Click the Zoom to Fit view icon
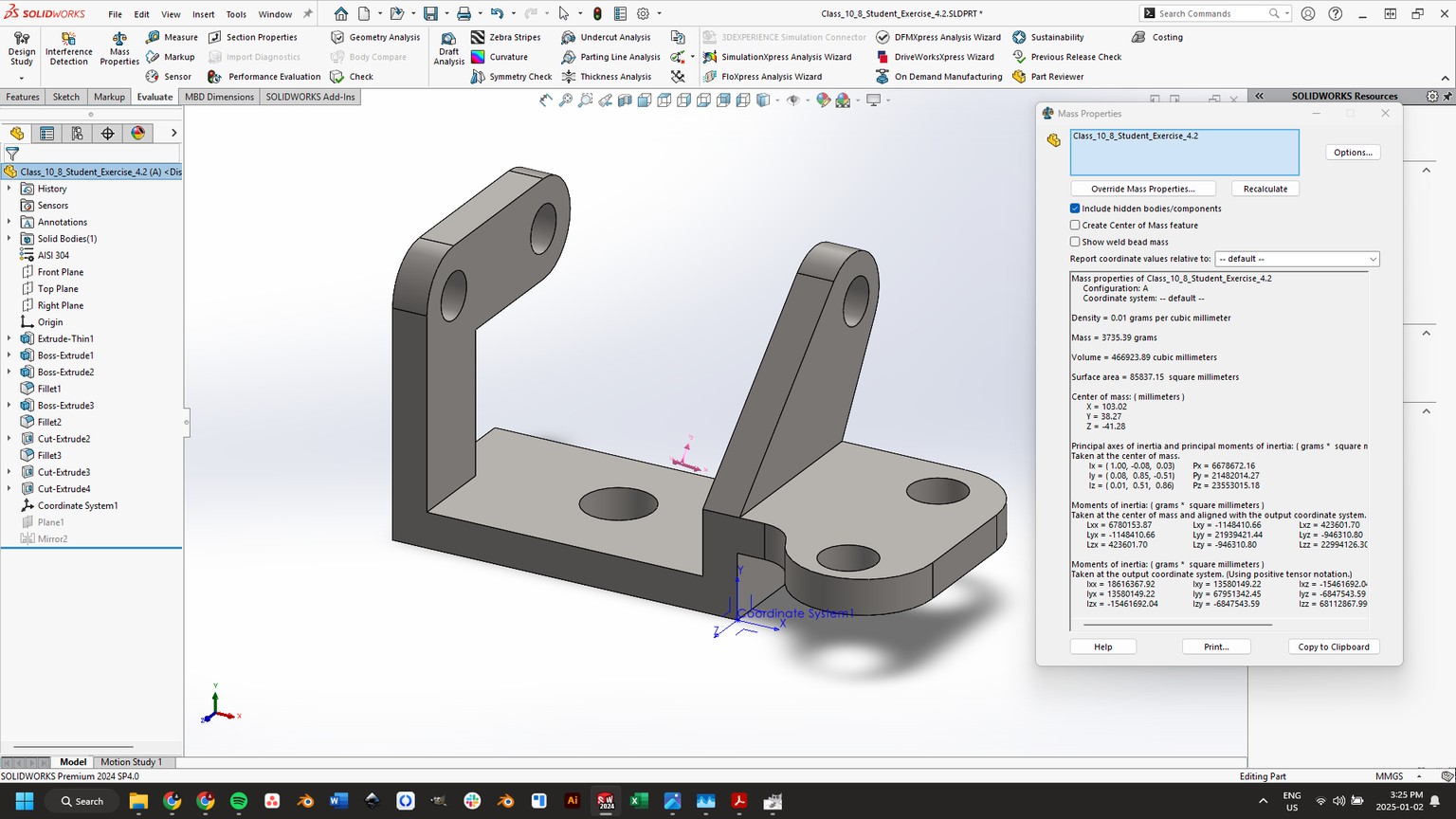 (x=545, y=100)
